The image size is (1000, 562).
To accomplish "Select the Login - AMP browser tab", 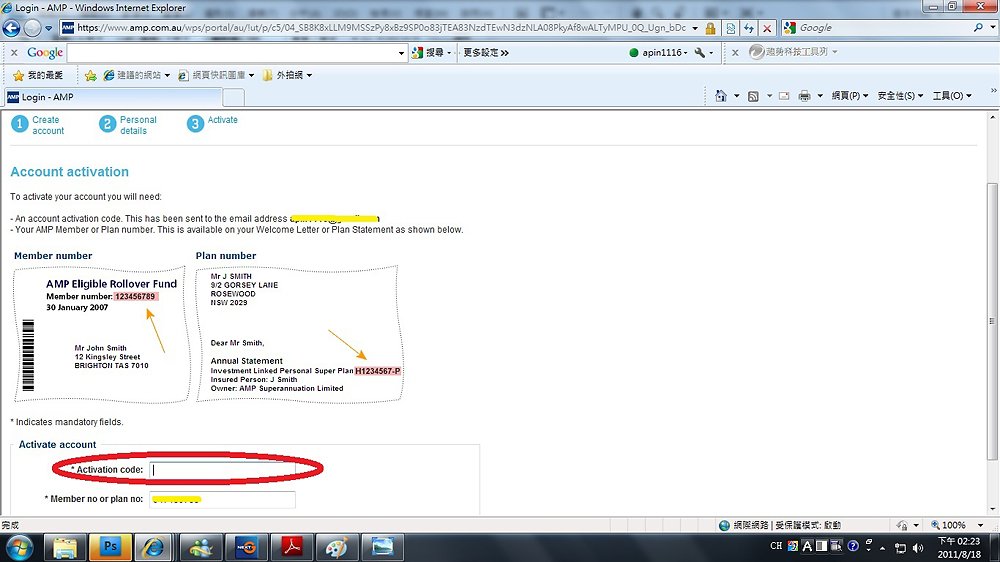I will pyautogui.click(x=113, y=97).
